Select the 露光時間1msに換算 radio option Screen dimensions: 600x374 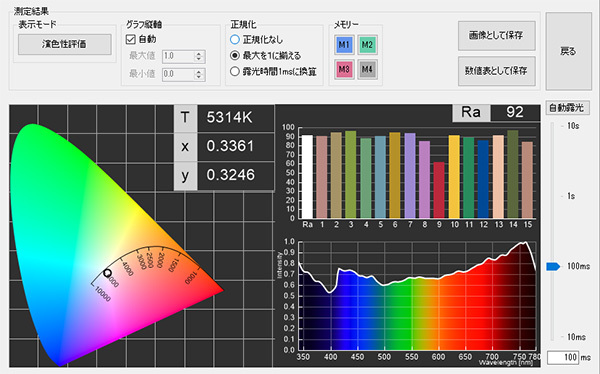(235, 71)
